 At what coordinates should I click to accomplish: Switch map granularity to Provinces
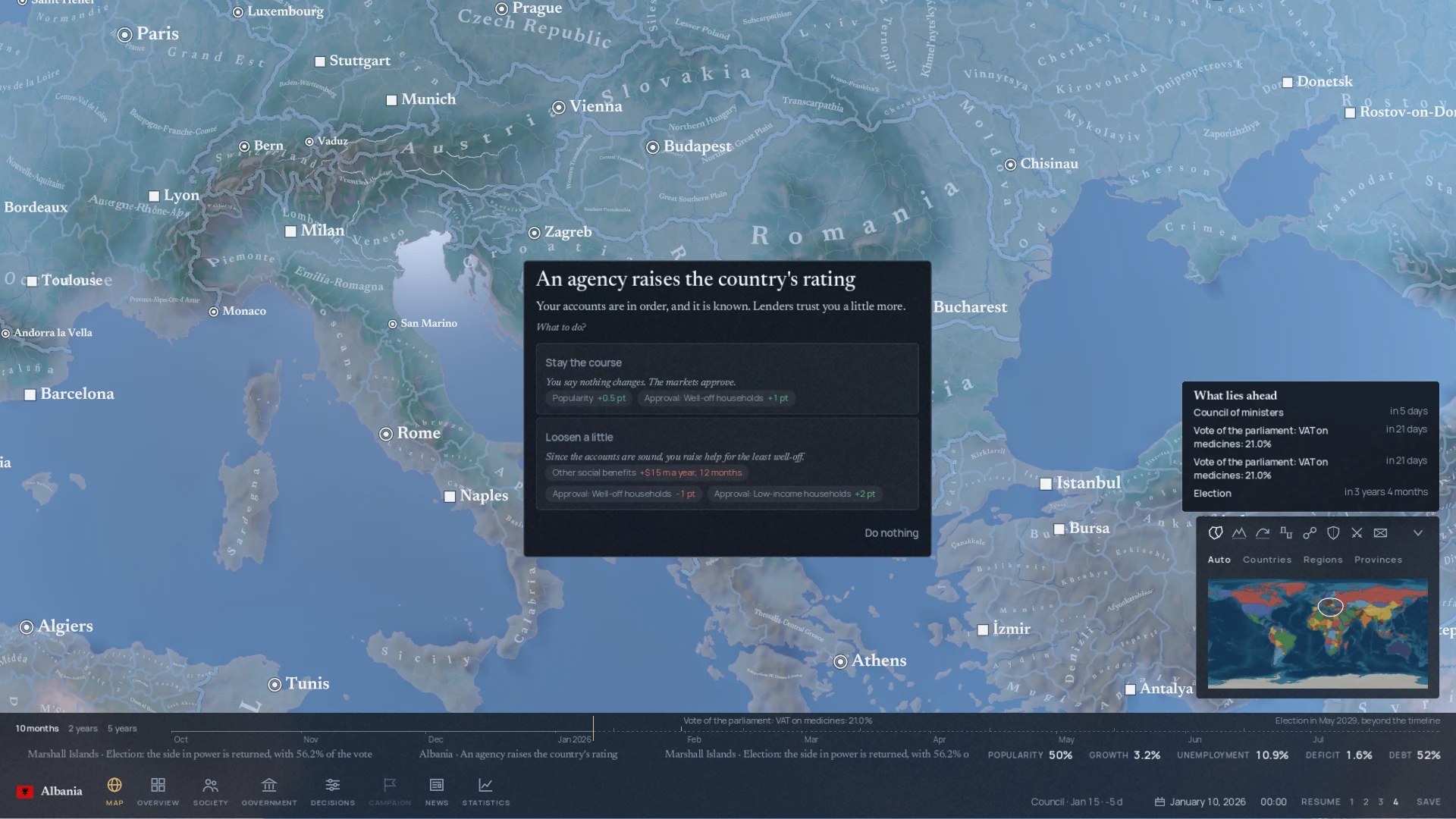coord(1378,560)
